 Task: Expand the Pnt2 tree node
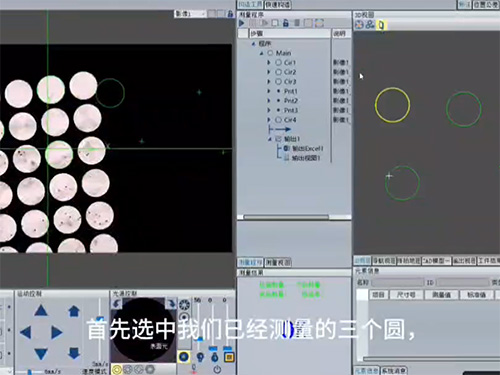269,101
